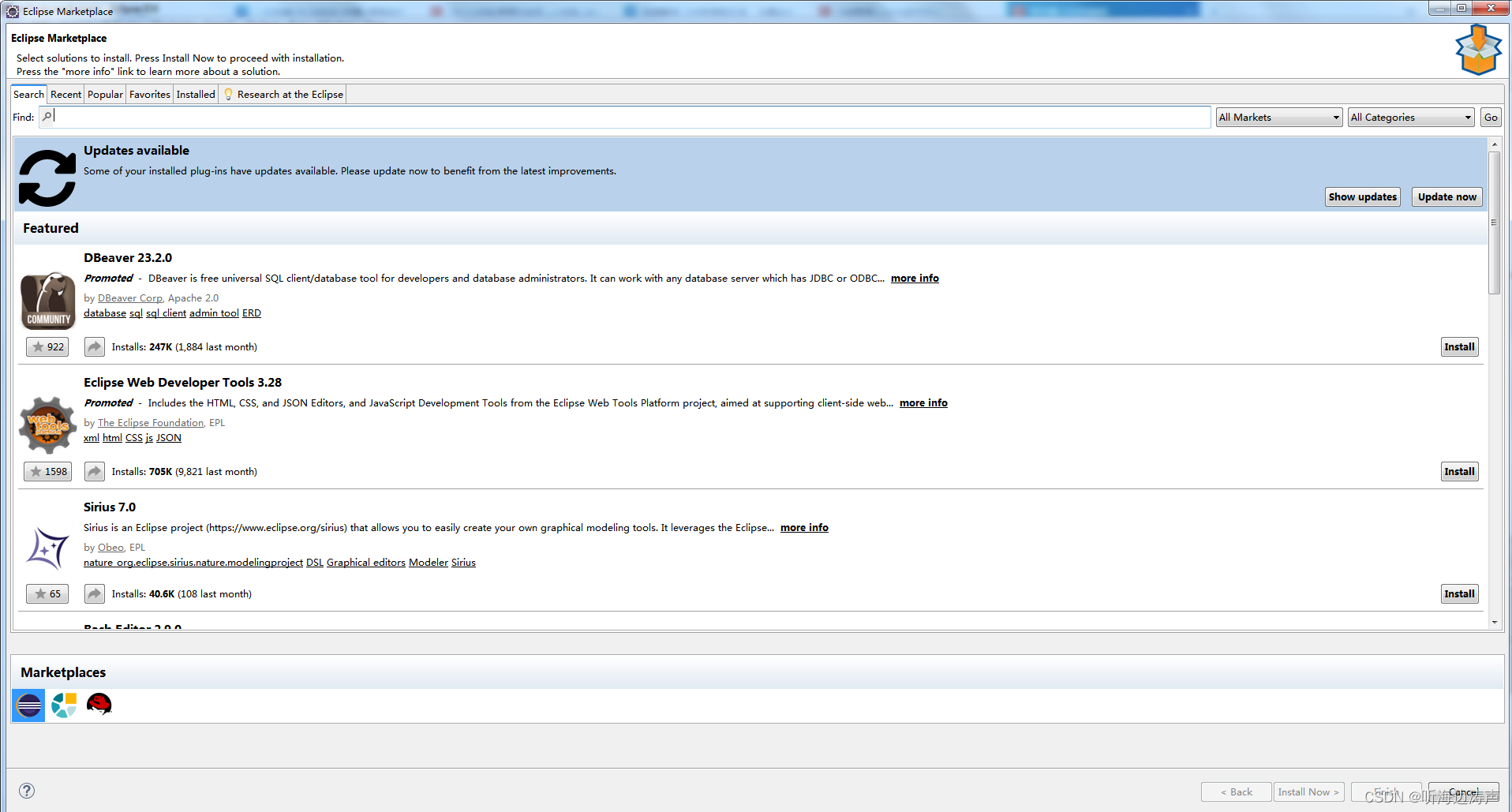Open the DBeaver Corp author link

129,297
